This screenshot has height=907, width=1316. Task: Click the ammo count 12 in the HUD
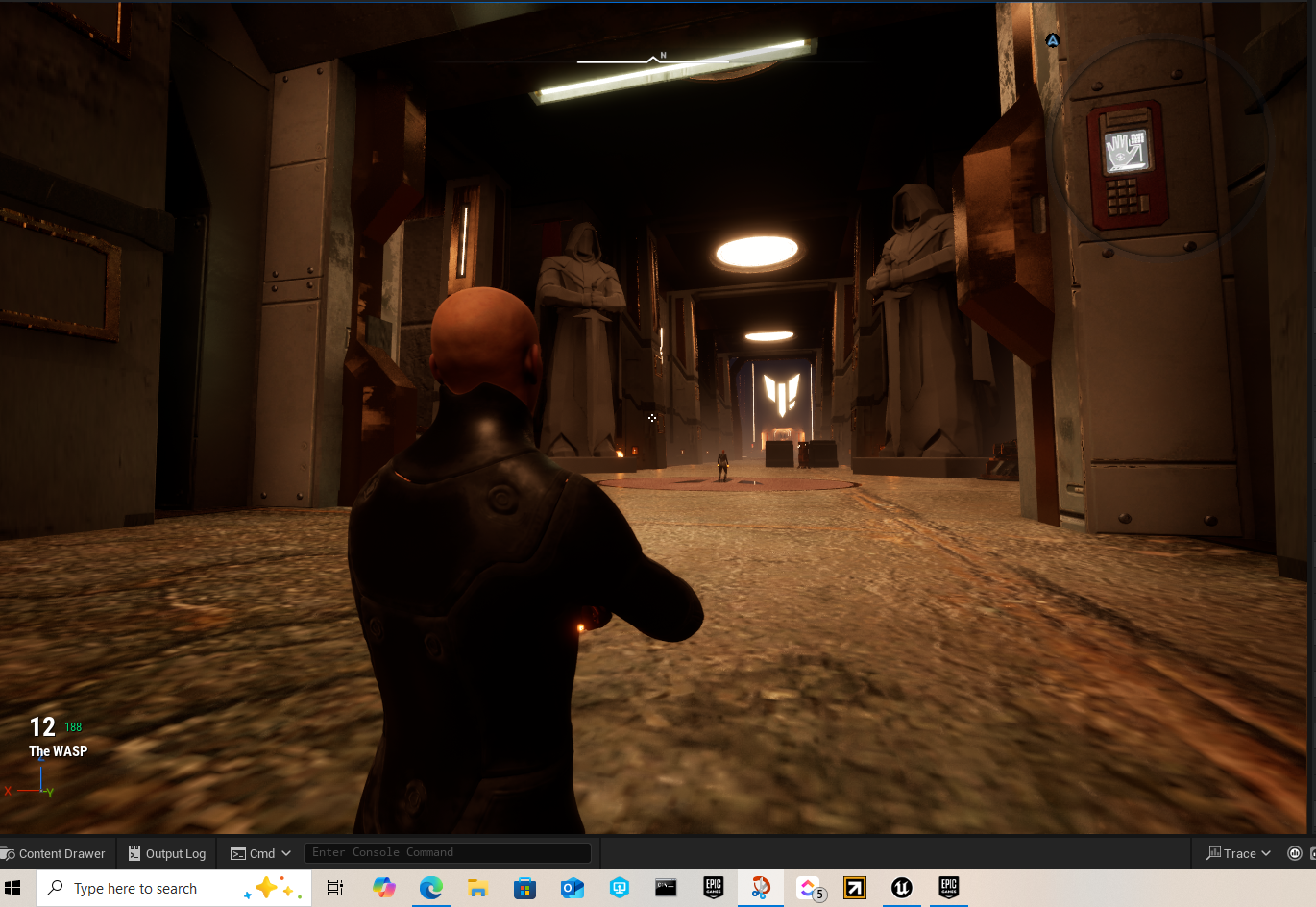point(42,727)
